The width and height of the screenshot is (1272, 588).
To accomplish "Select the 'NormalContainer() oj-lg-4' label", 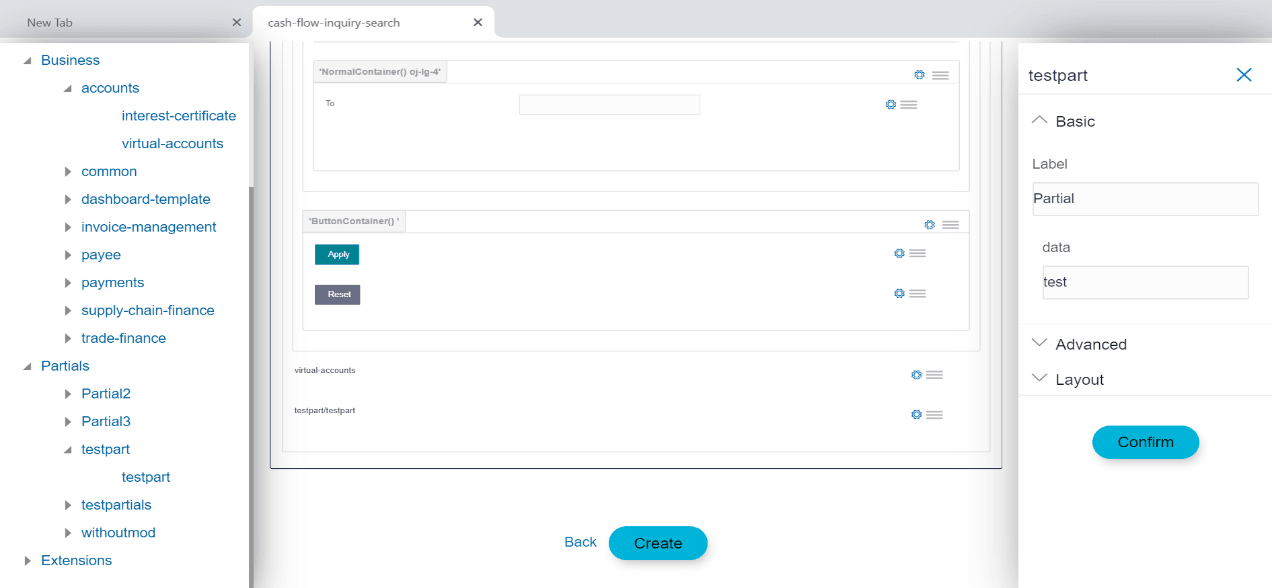I will pos(380,72).
